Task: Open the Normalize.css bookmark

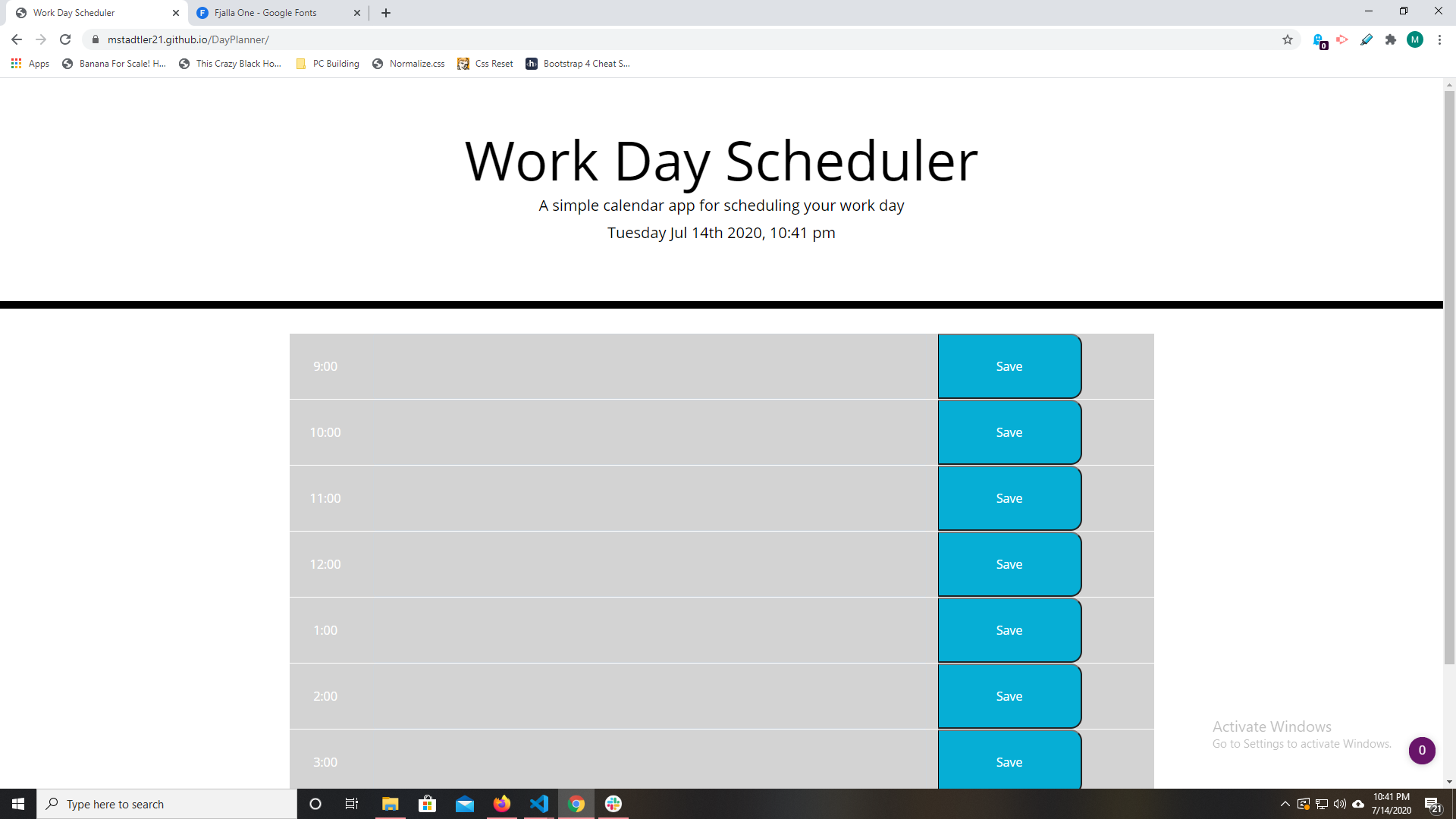Action: point(417,63)
